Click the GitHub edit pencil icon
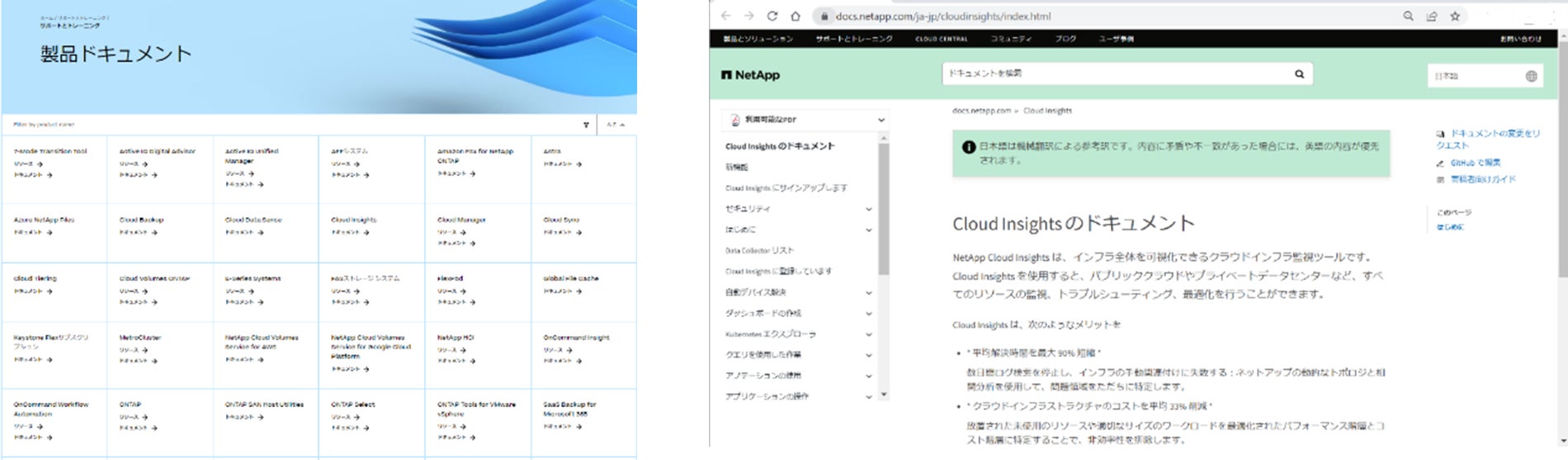 click(x=1440, y=164)
